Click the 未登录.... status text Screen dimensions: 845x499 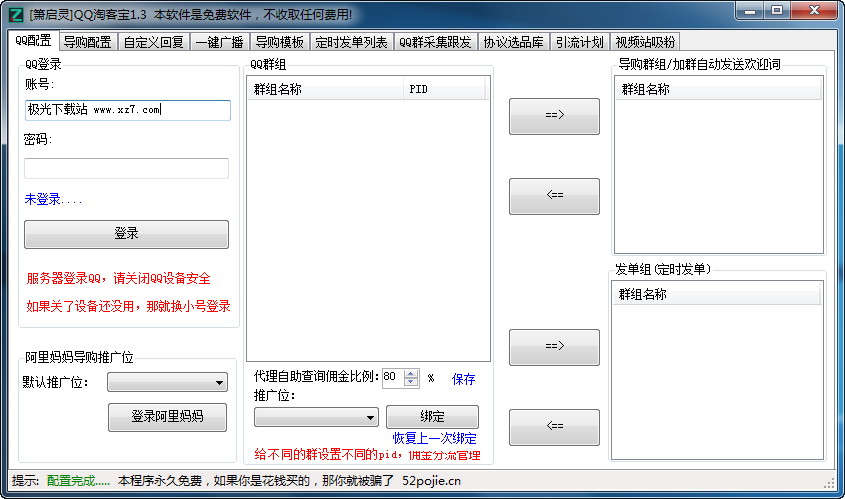pyautogui.click(x=53, y=199)
